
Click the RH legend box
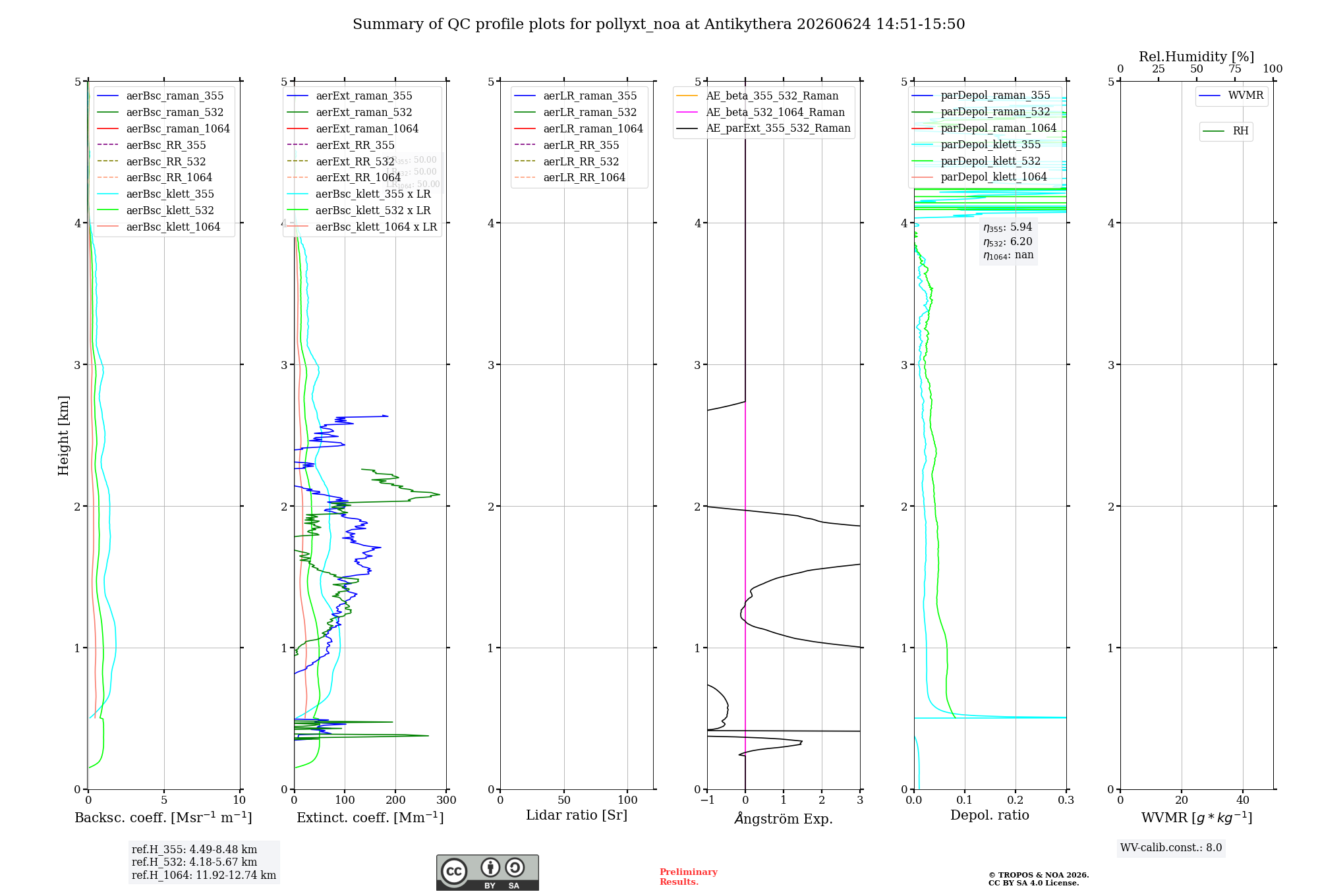pos(1226,132)
